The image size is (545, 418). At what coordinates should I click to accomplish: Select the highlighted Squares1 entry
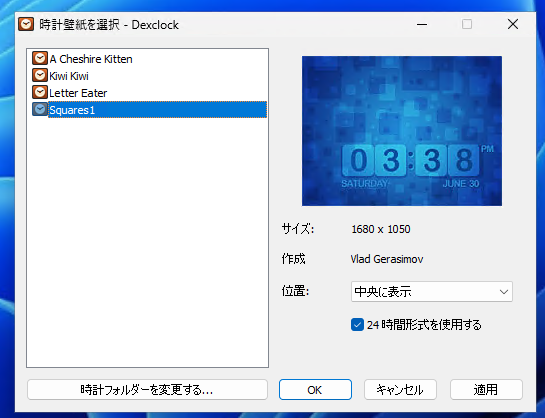tap(157, 110)
